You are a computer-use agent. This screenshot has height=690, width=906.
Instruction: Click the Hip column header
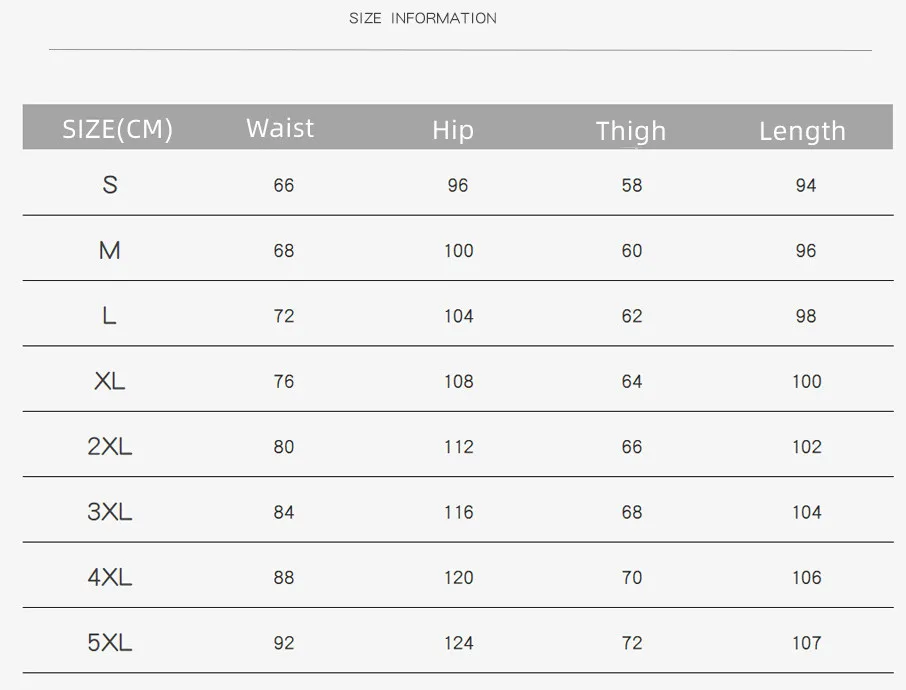tap(453, 131)
